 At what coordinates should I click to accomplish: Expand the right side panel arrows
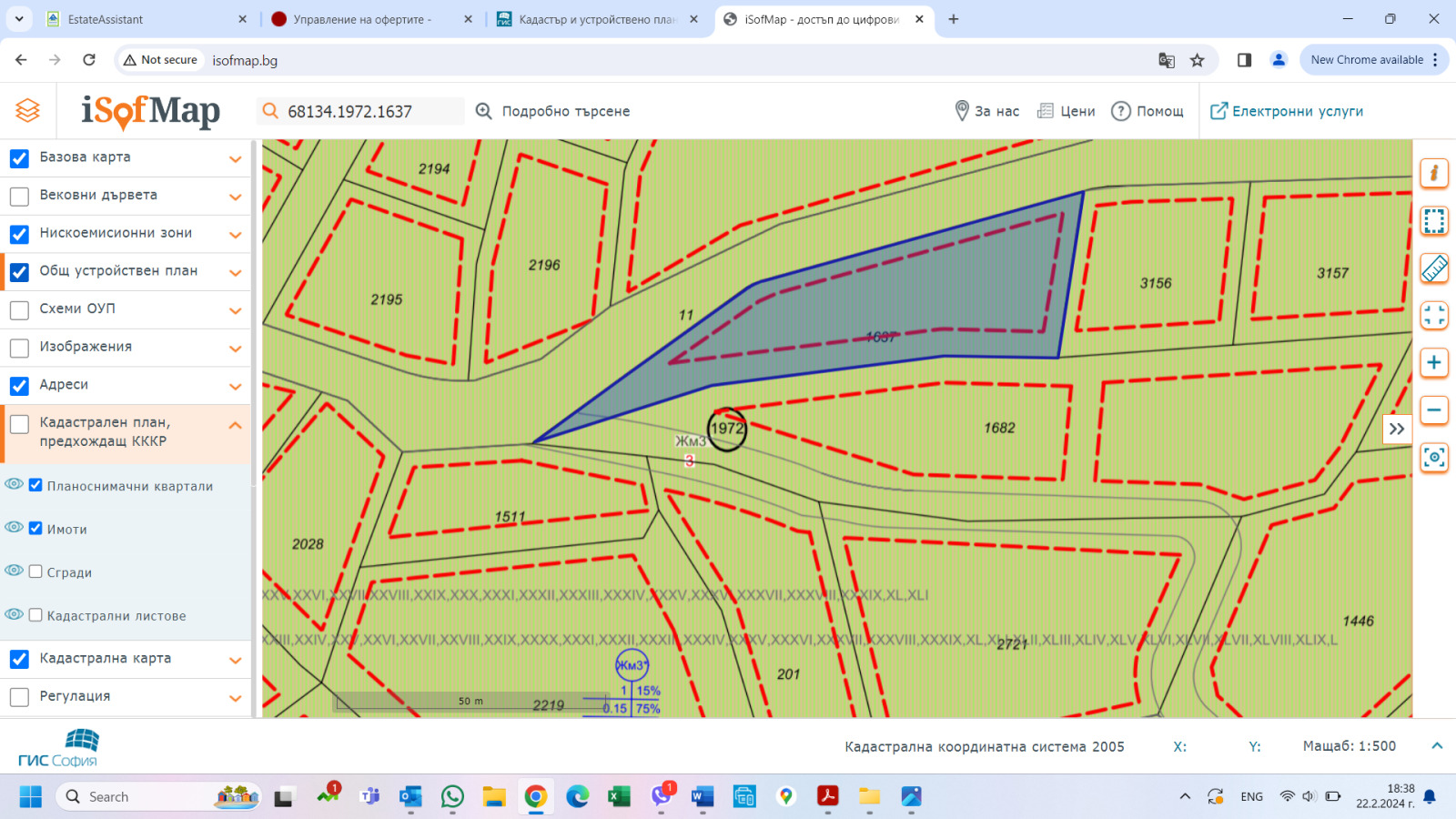(x=1397, y=429)
